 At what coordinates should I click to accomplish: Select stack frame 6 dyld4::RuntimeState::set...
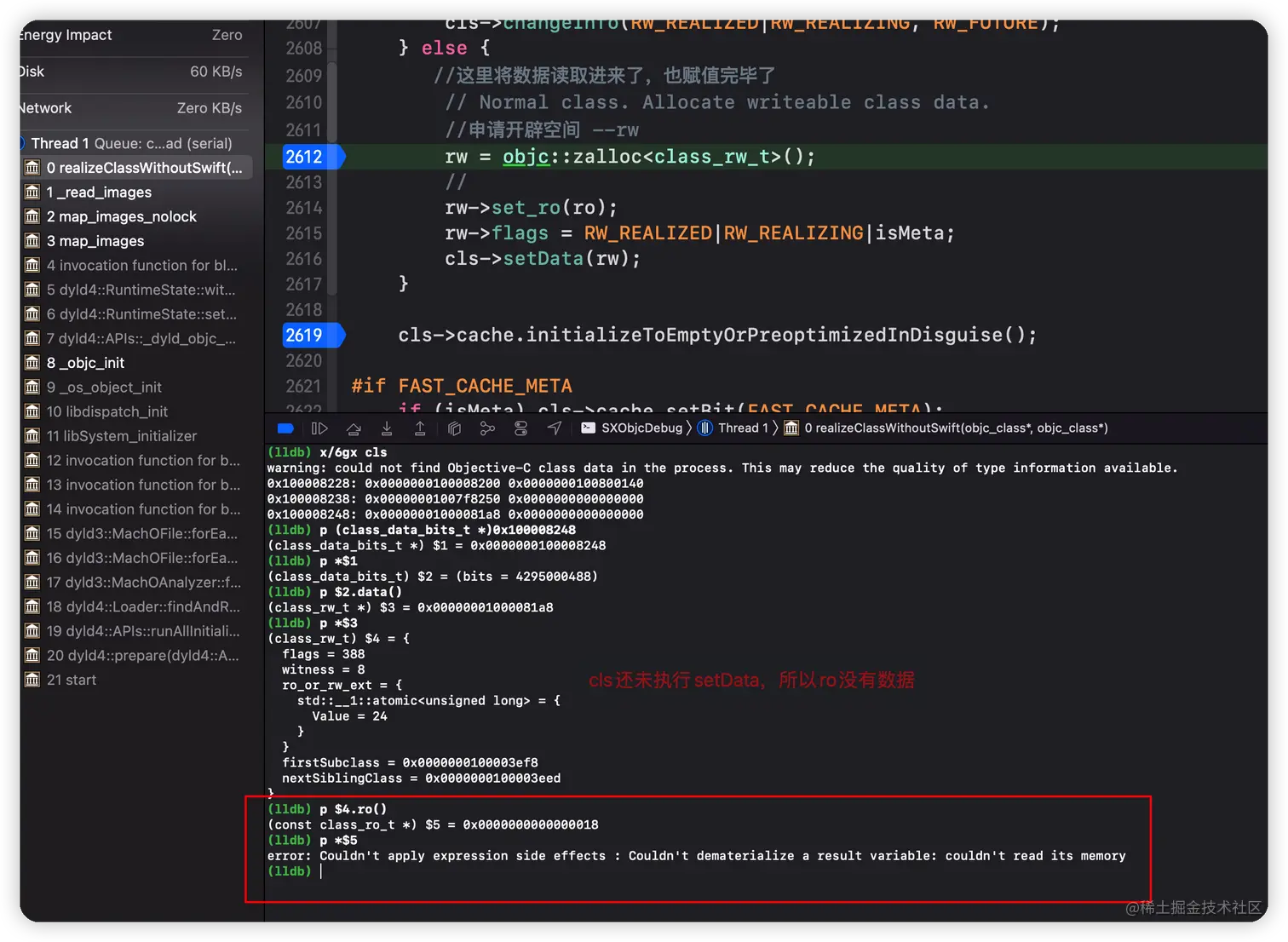136,314
